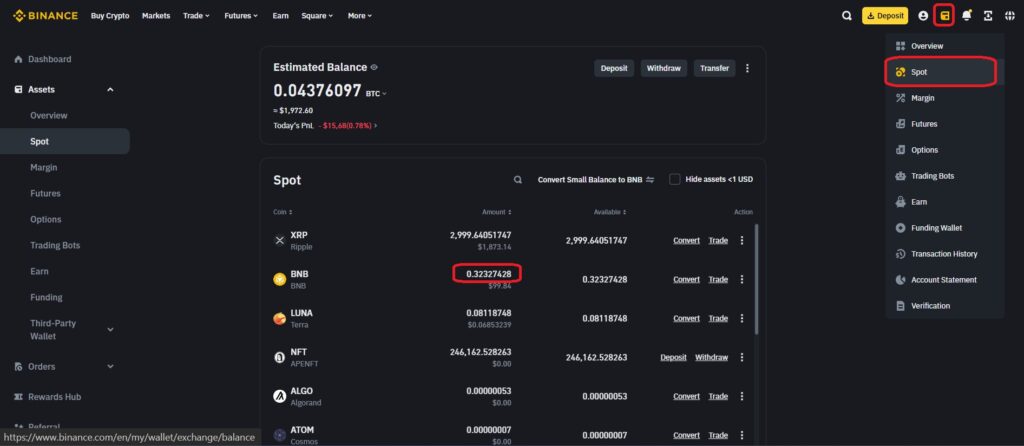The width and height of the screenshot is (1024, 446).
Task: Open the user profile icon
Action: pyautogui.click(x=923, y=16)
